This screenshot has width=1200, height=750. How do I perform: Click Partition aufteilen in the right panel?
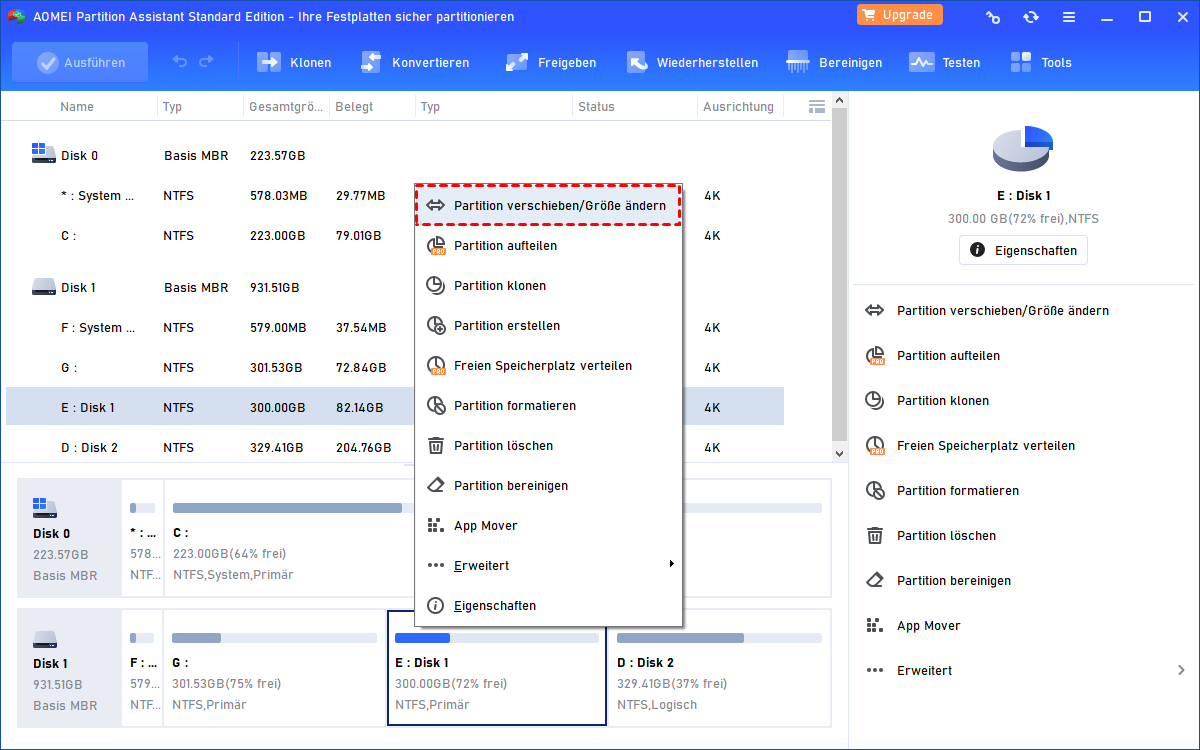pos(948,356)
